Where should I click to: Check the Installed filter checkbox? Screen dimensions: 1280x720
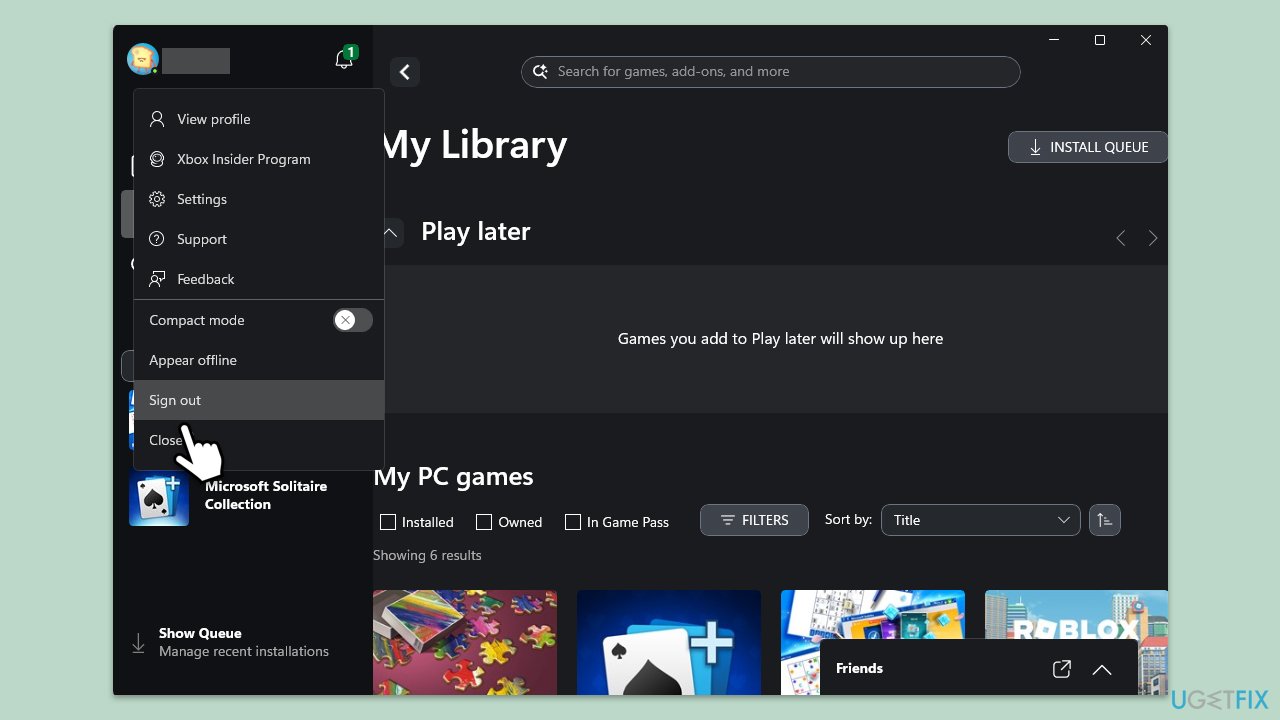(388, 522)
